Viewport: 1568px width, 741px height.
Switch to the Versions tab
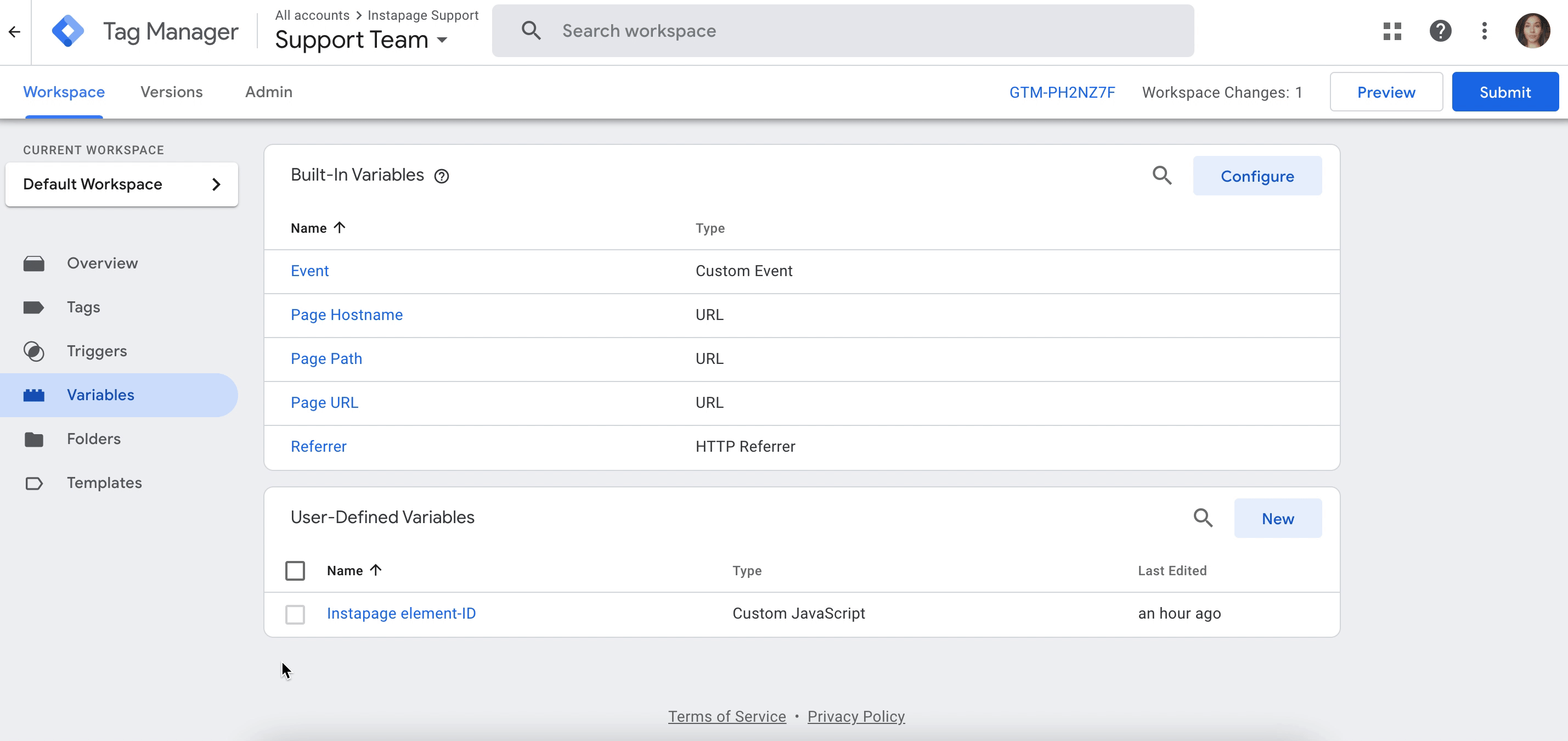171,92
